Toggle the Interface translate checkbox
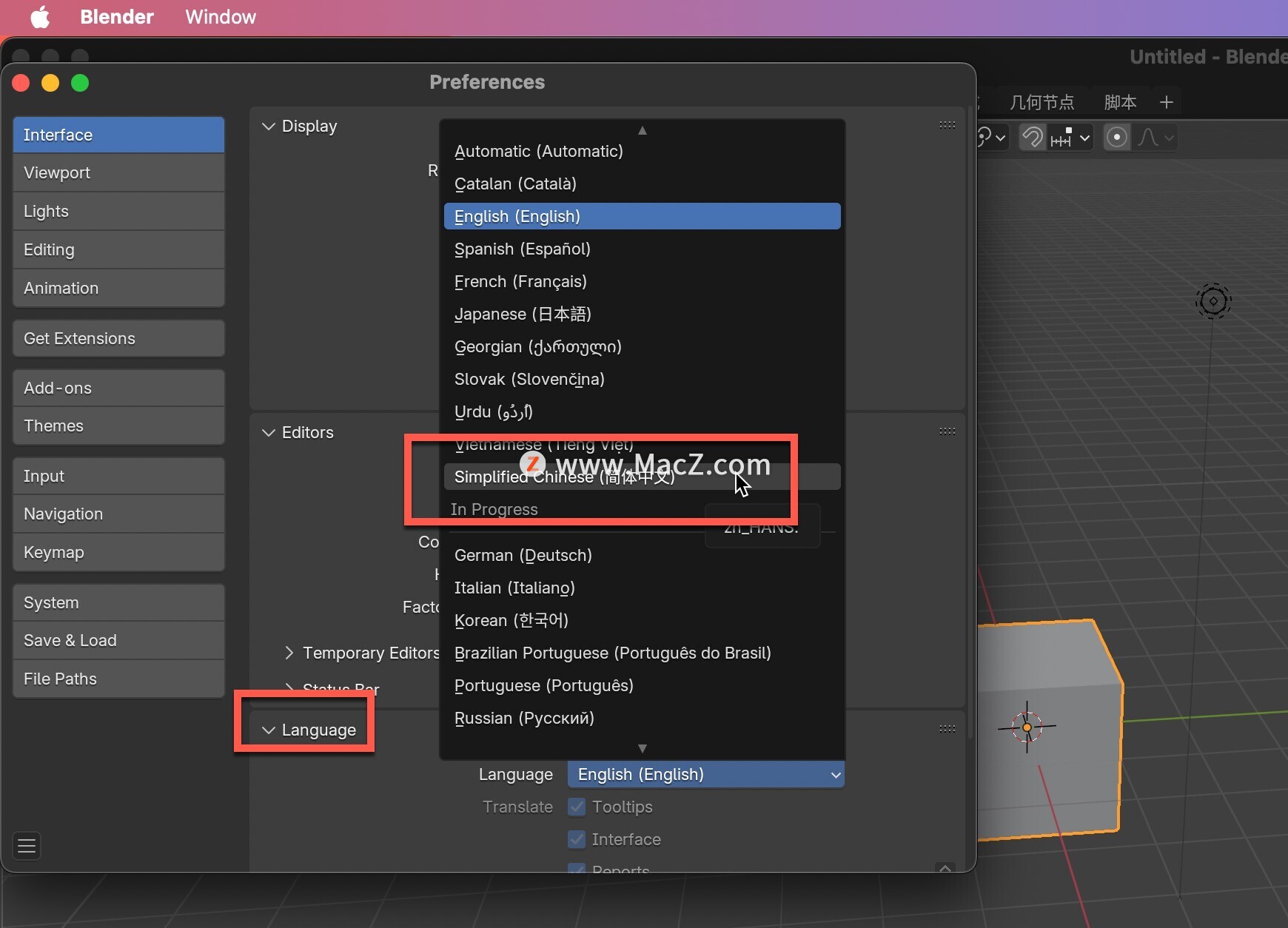This screenshot has width=1288, height=928. [x=577, y=839]
